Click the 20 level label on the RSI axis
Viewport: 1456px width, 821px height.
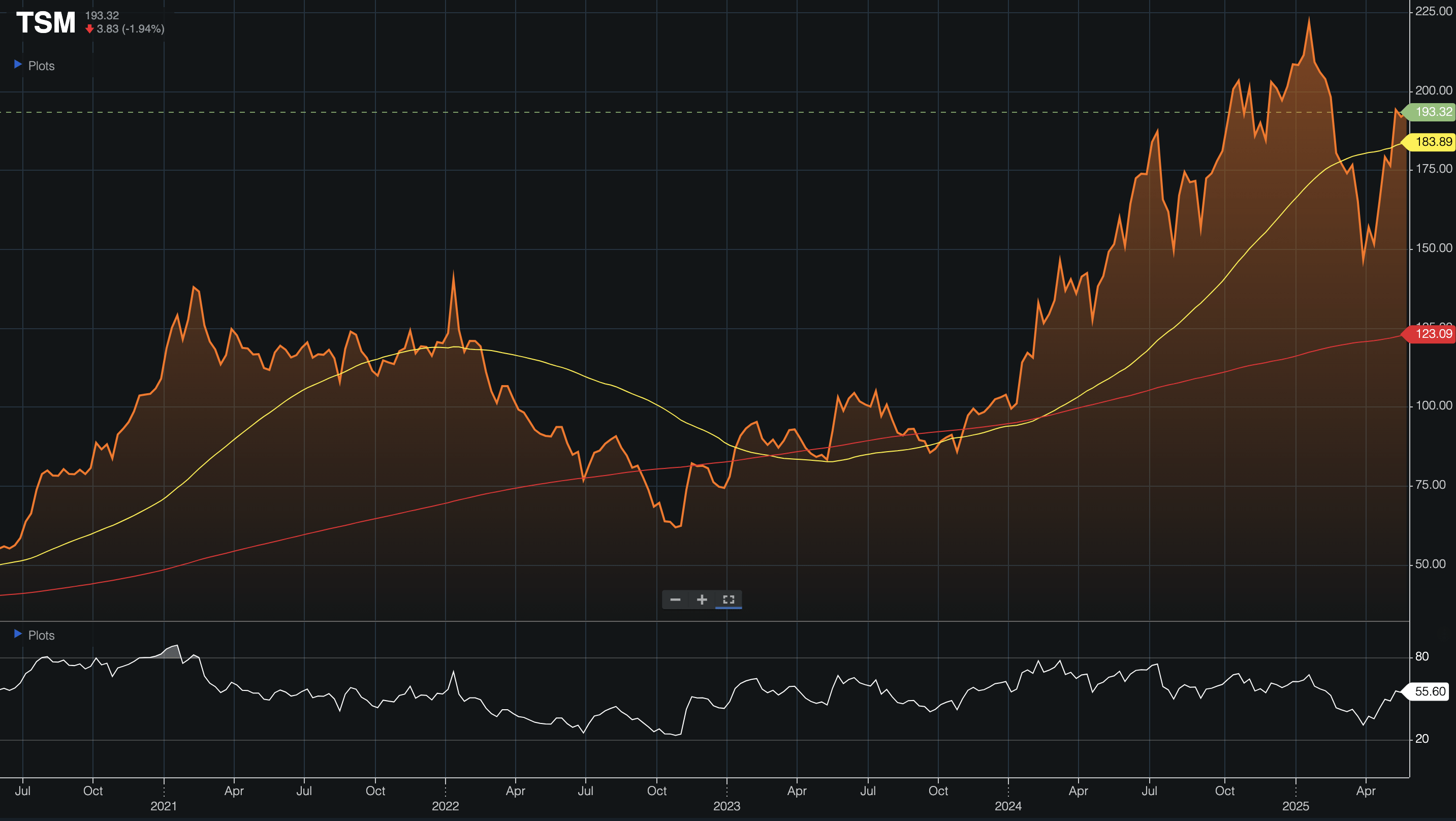coord(1421,739)
